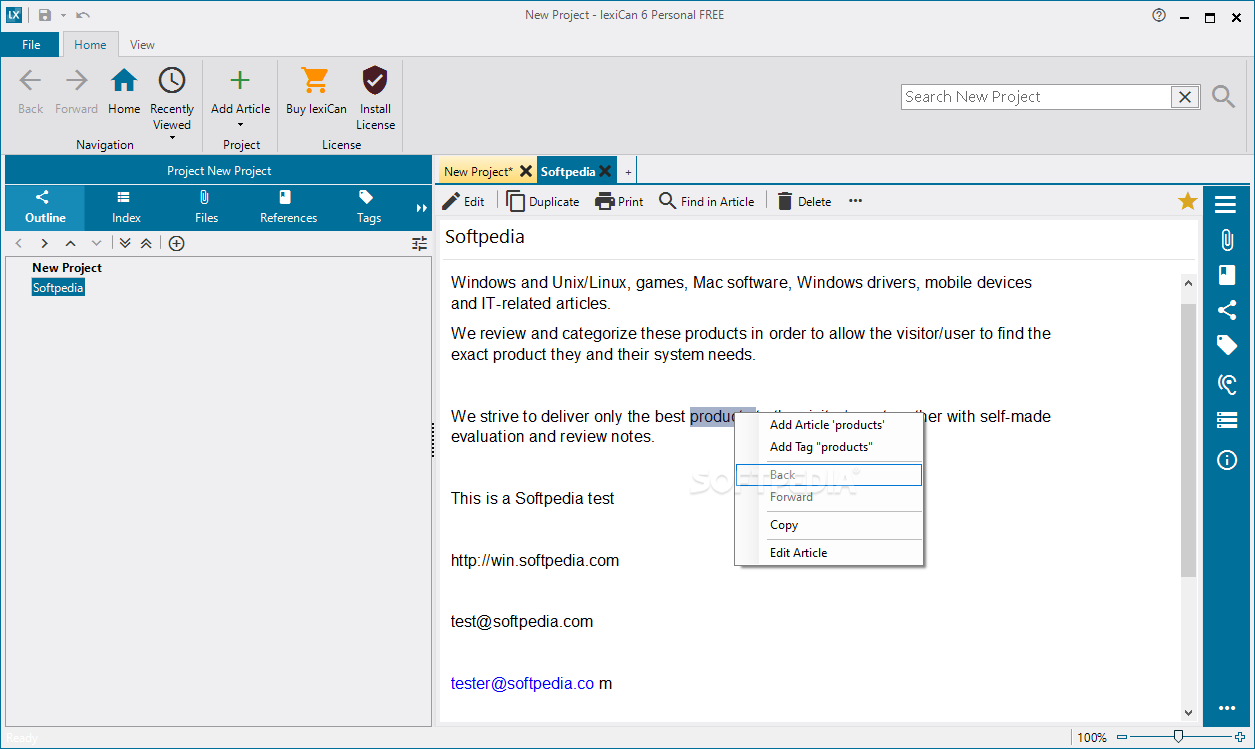
Task: Open info icon in right sidebar
Action: [1227, 460]
